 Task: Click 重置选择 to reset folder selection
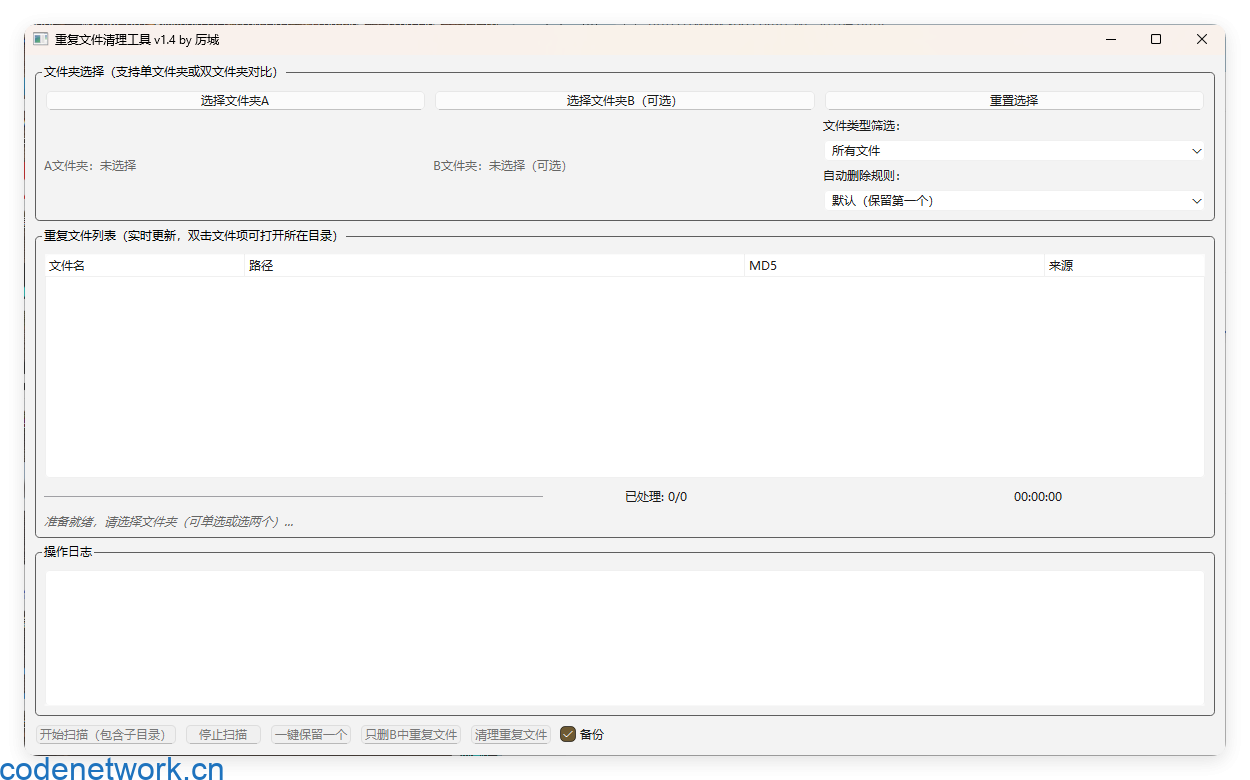pos(1012,100)
